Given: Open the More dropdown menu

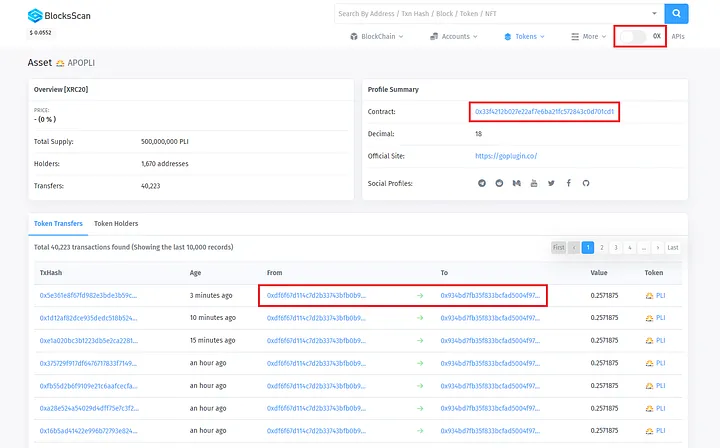Looking at the screenshot, I should pyautogui.click(x=588, y=36).
